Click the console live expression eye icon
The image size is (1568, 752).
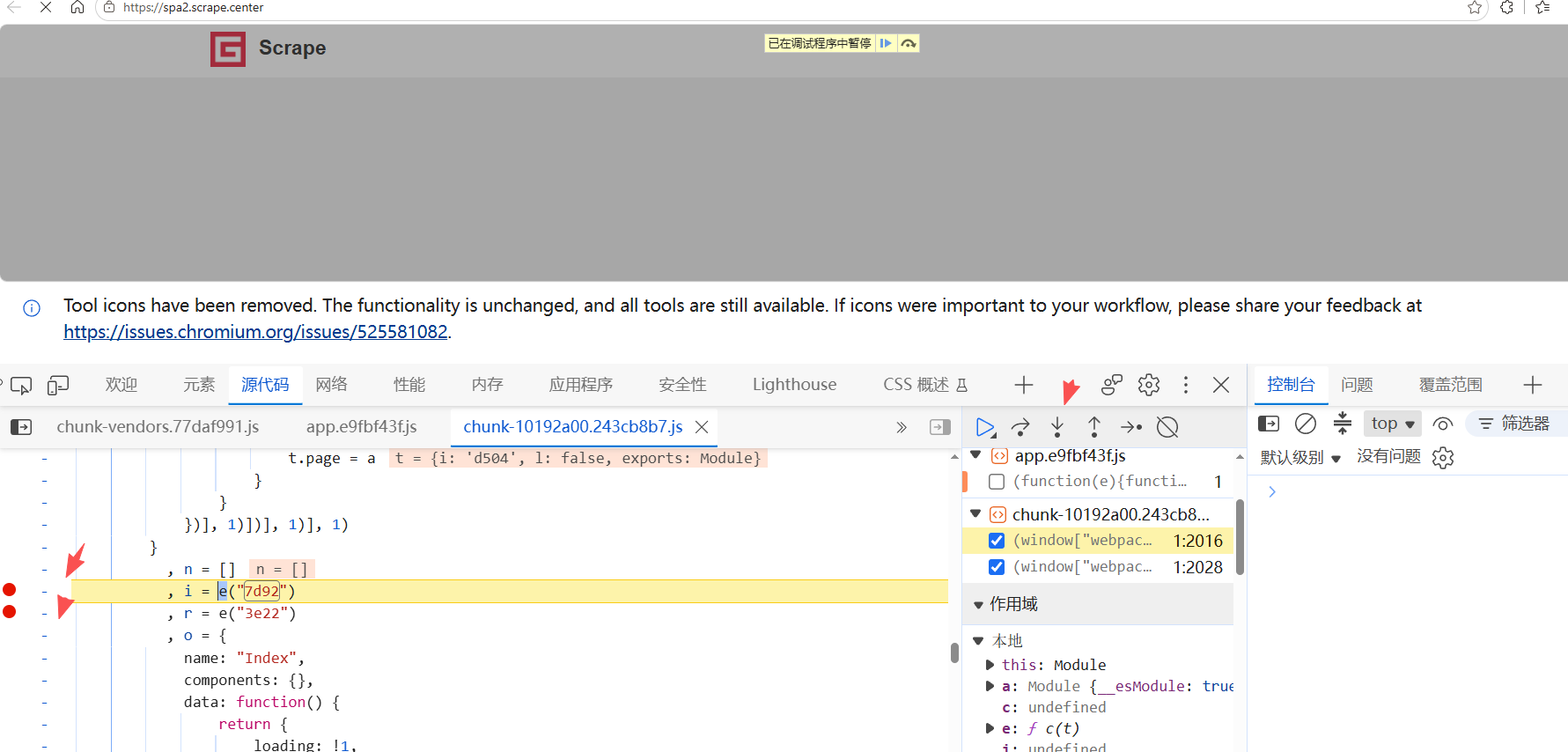(1442, 424)
